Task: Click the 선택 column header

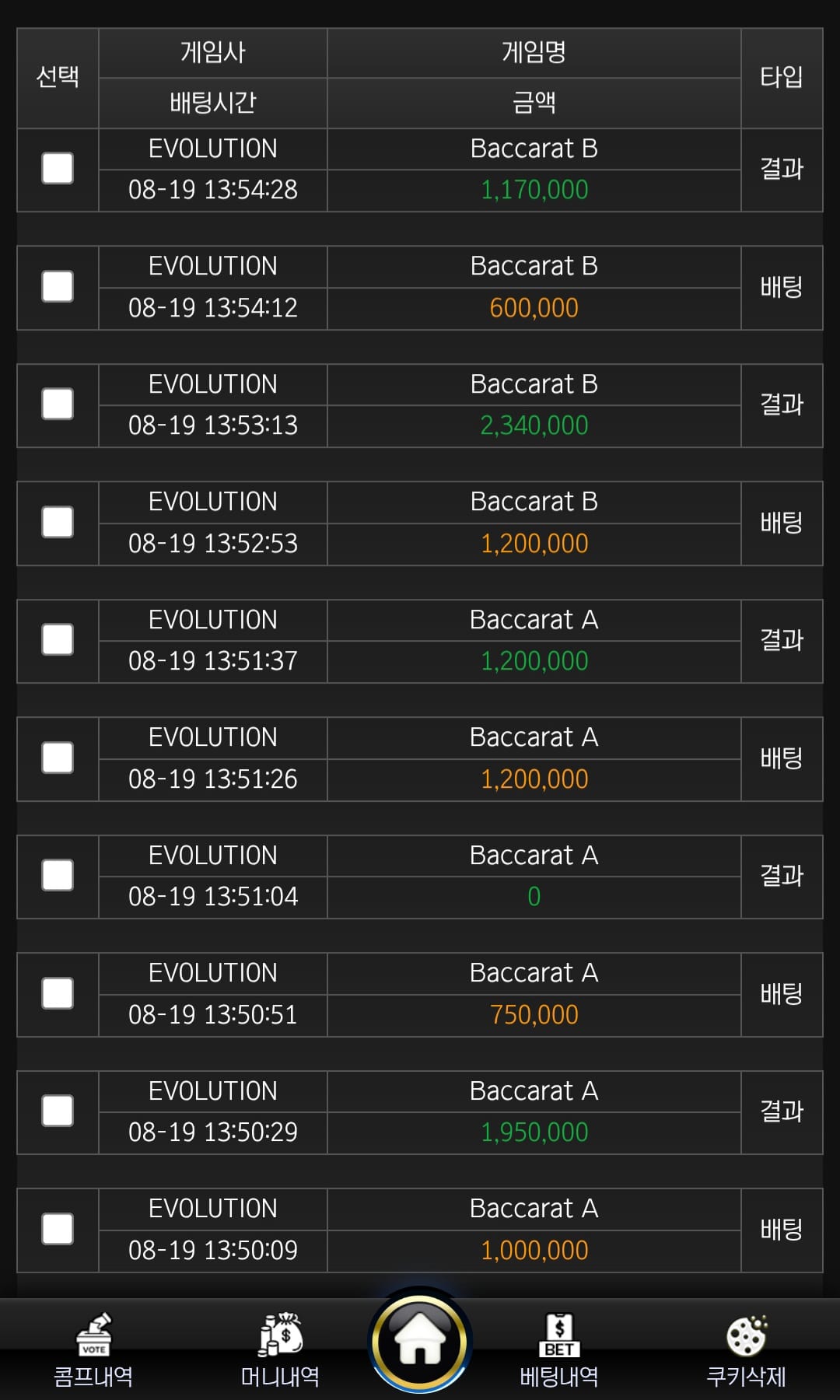Action: click(x=58, y=77)
